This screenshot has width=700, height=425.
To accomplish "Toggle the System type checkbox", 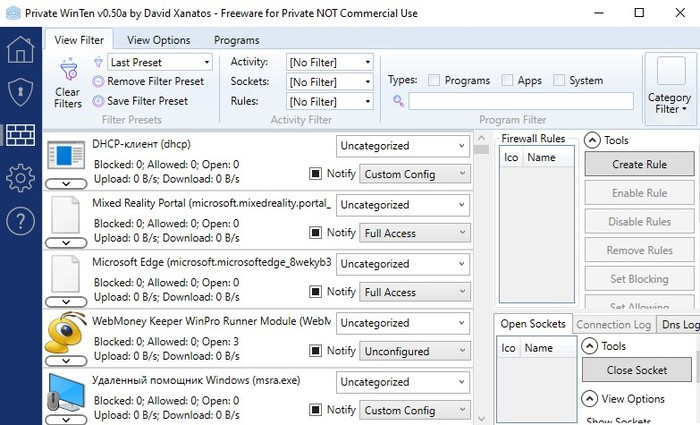I will [559, 81].
